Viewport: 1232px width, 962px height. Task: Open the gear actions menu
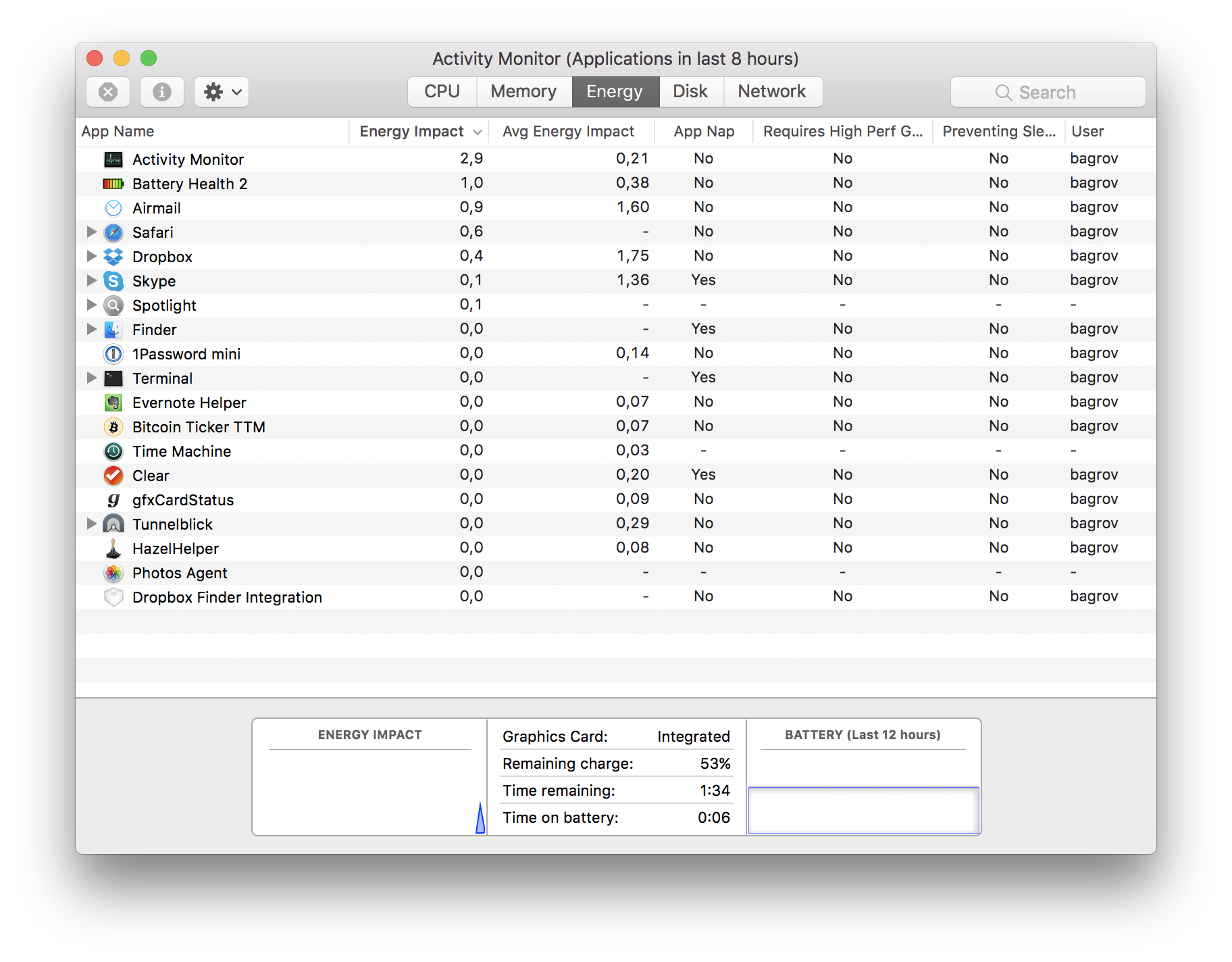point(222,92)
